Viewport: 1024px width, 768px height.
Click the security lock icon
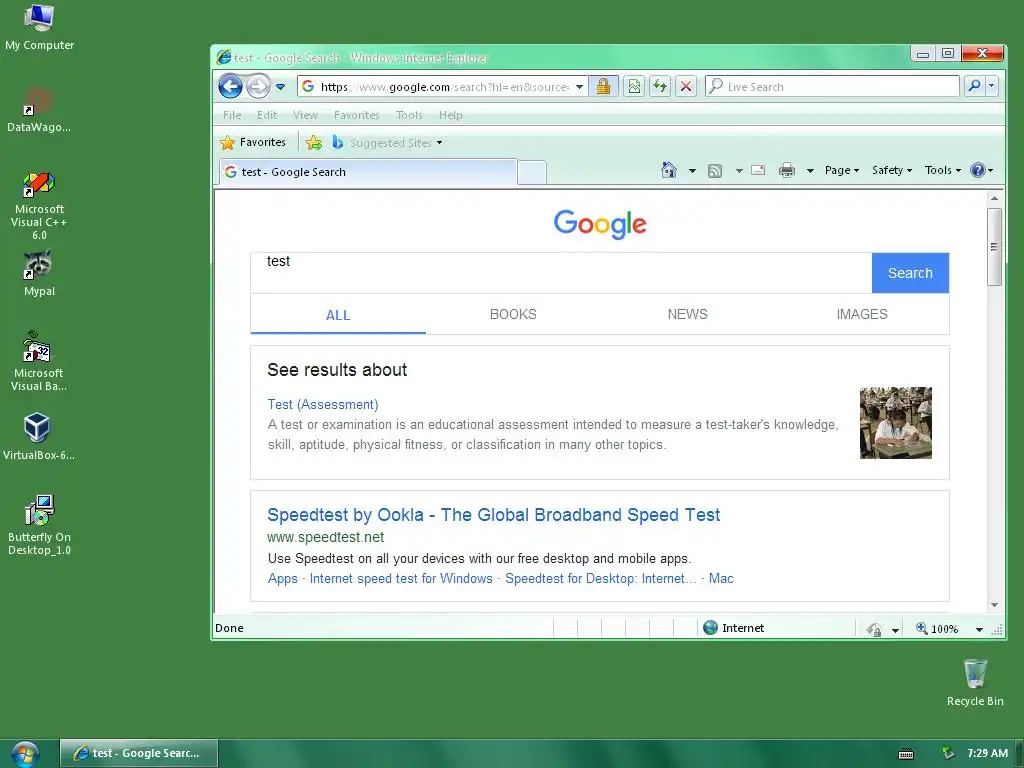pos(603,86)
